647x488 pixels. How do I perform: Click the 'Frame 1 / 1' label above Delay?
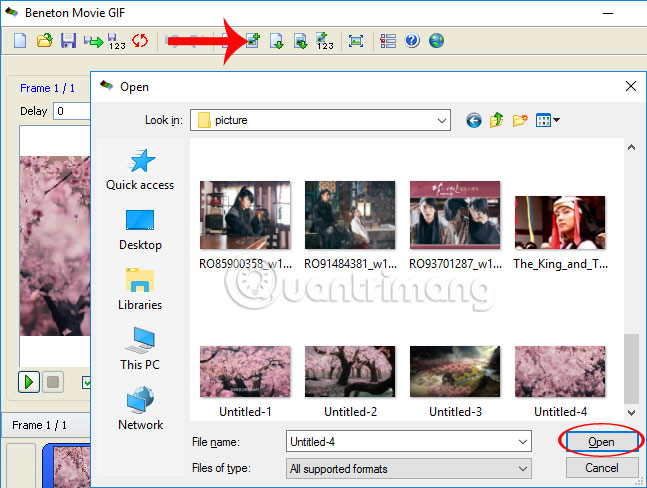47,88
